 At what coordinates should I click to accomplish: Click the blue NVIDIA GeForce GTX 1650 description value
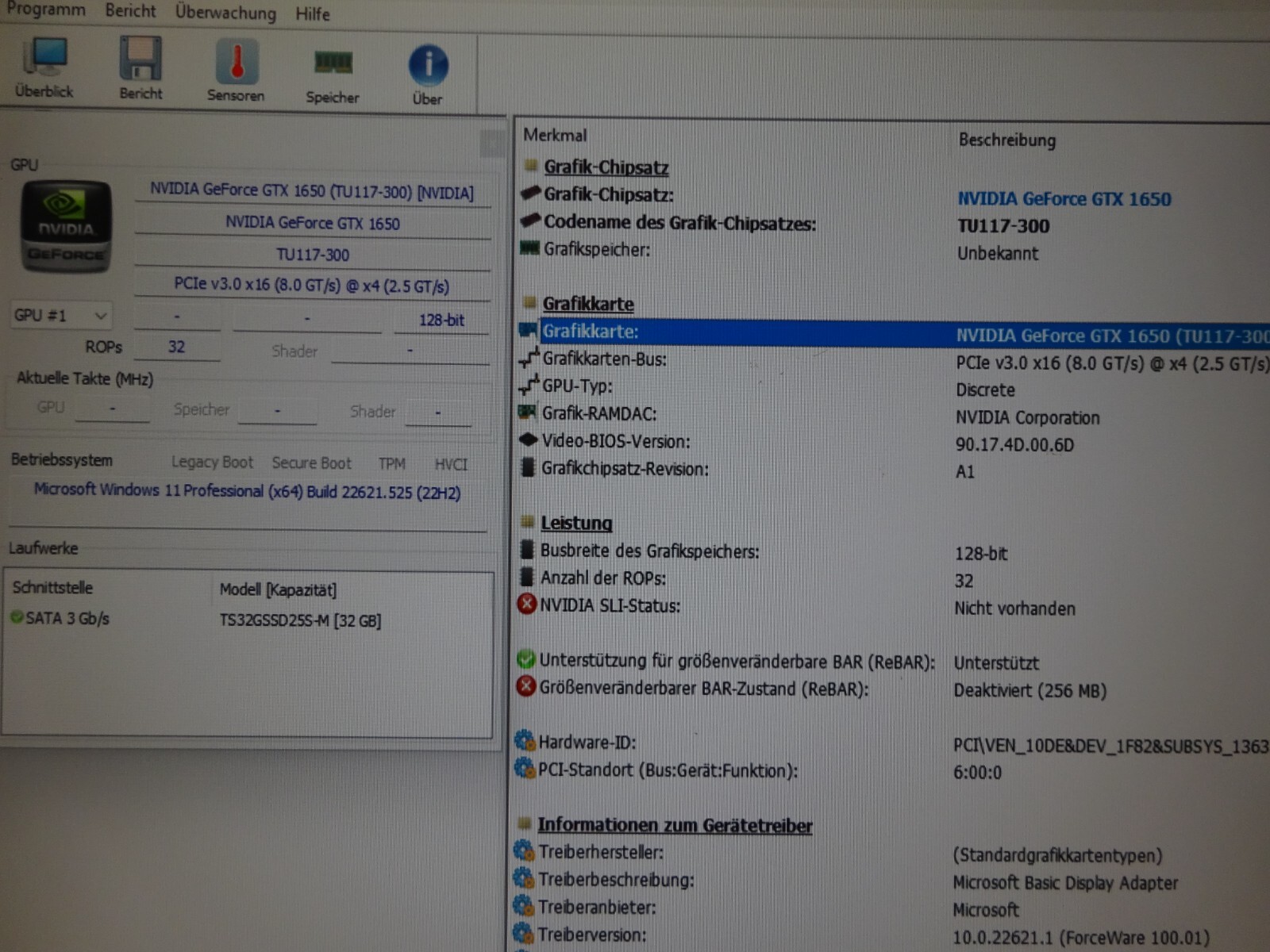(x=1064, y=199)
